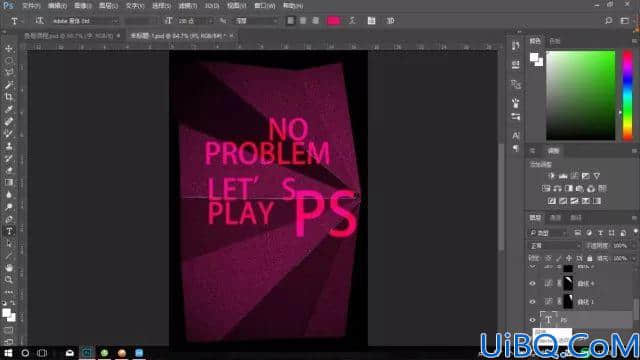This screenshot has width=640, height=360.
Task: Select the Zoom tool in toolbox
Action: tap(9, 280)
